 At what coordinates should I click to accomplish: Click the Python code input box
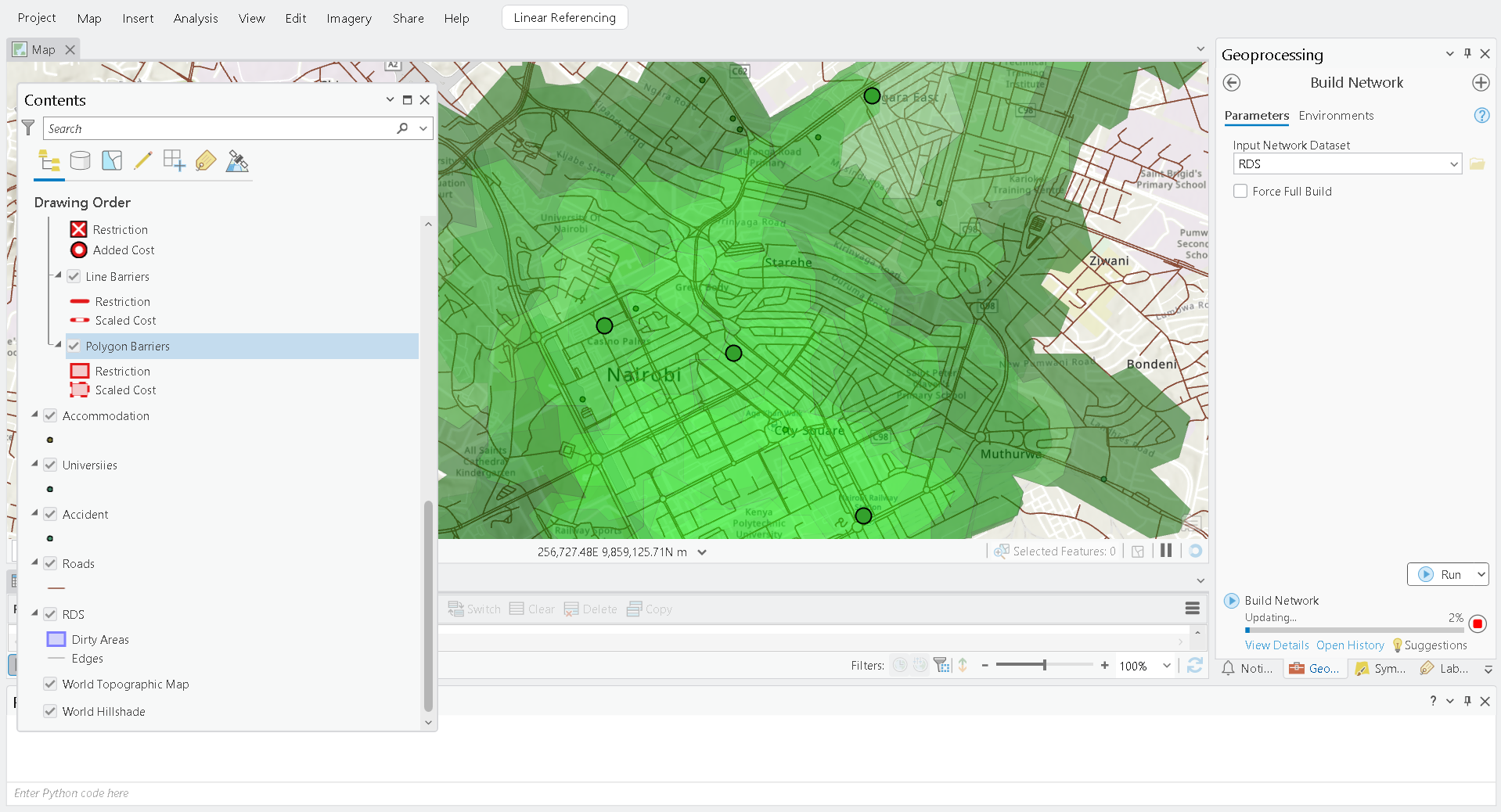tap(750, 793)
